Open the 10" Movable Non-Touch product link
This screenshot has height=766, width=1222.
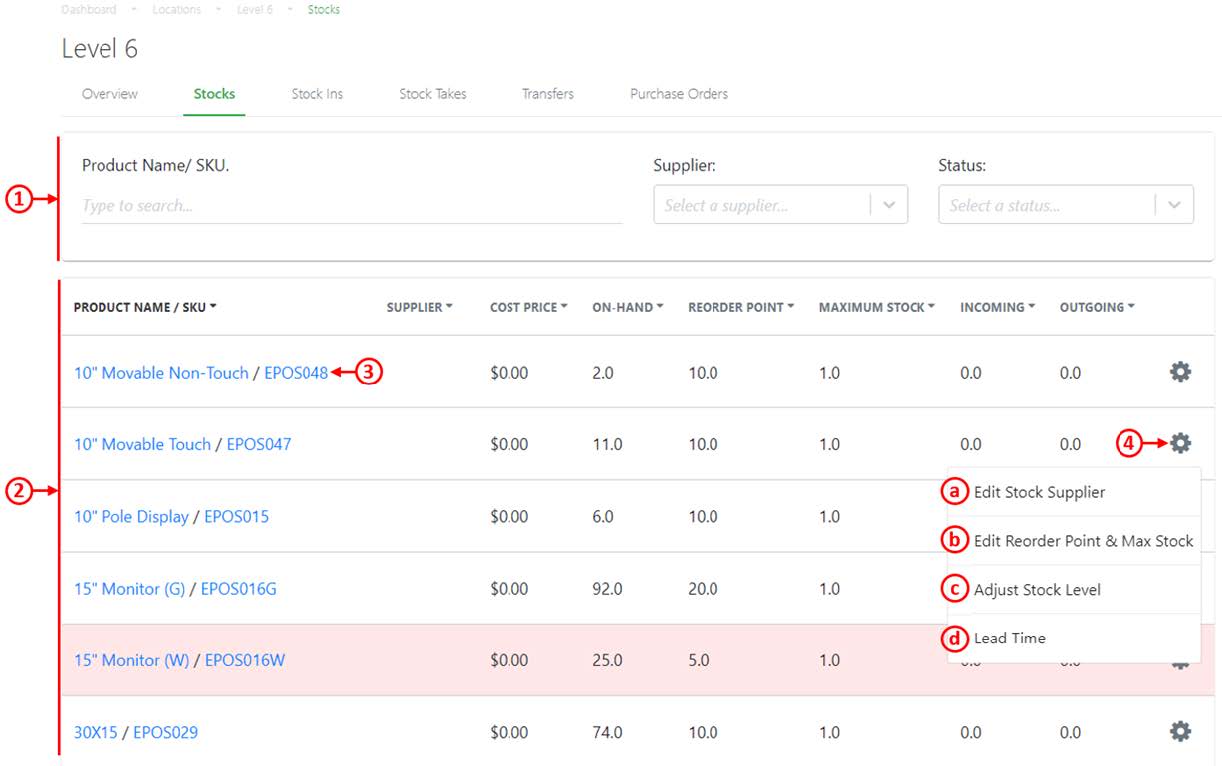161,373
